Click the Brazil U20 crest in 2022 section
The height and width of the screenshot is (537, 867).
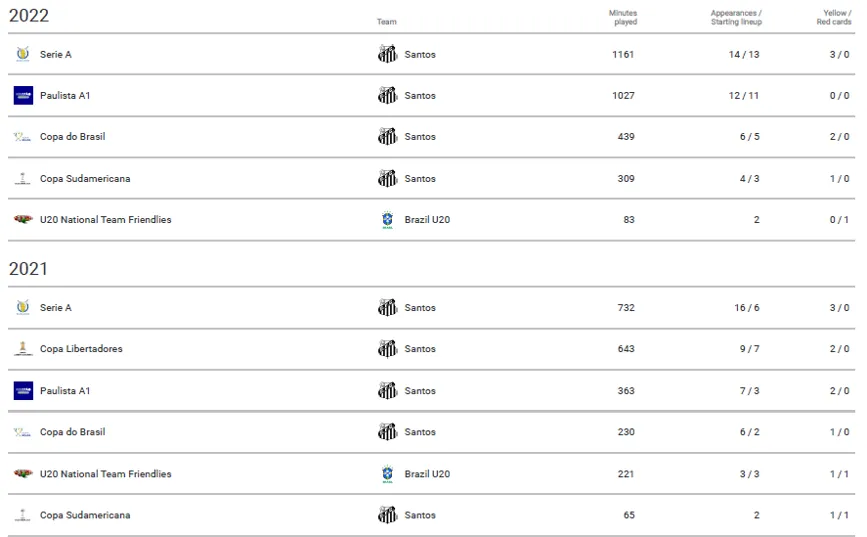(x=388, y=220)
